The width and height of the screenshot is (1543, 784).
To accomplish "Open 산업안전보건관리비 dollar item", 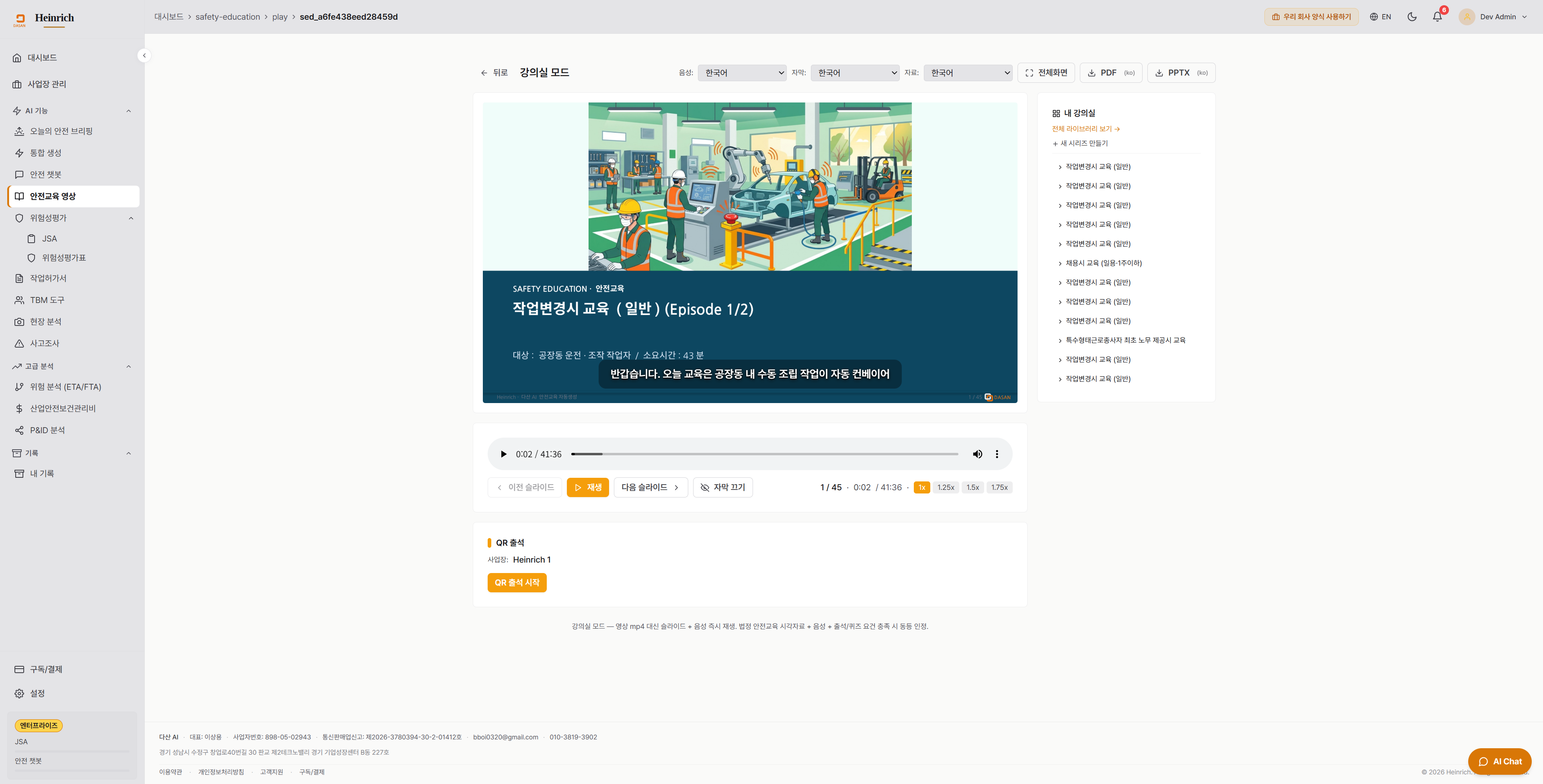I will 73,408.
